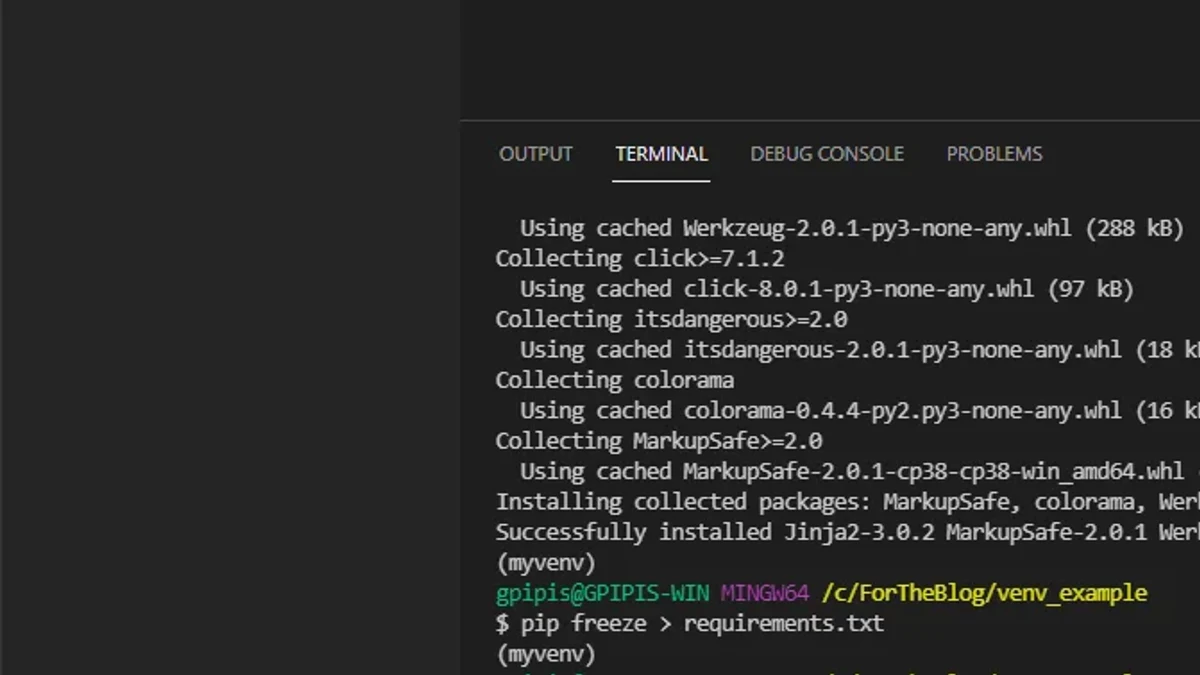Image resolution: width=1200 pixels, height=675 pixels.
Task: Click the "Using cached colorama-0.4.4" line
Action: (x=860, y=411)
